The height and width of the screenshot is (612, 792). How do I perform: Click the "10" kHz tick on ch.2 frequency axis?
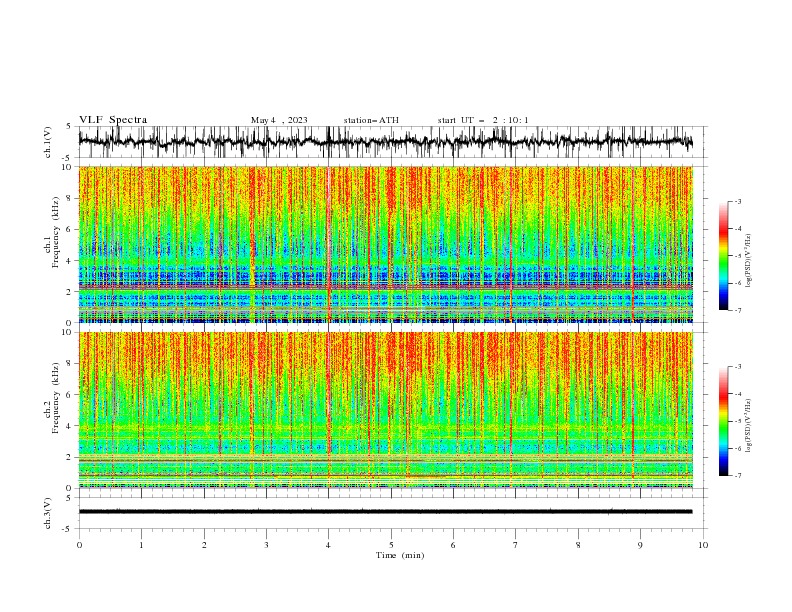[x=68, y=332]
